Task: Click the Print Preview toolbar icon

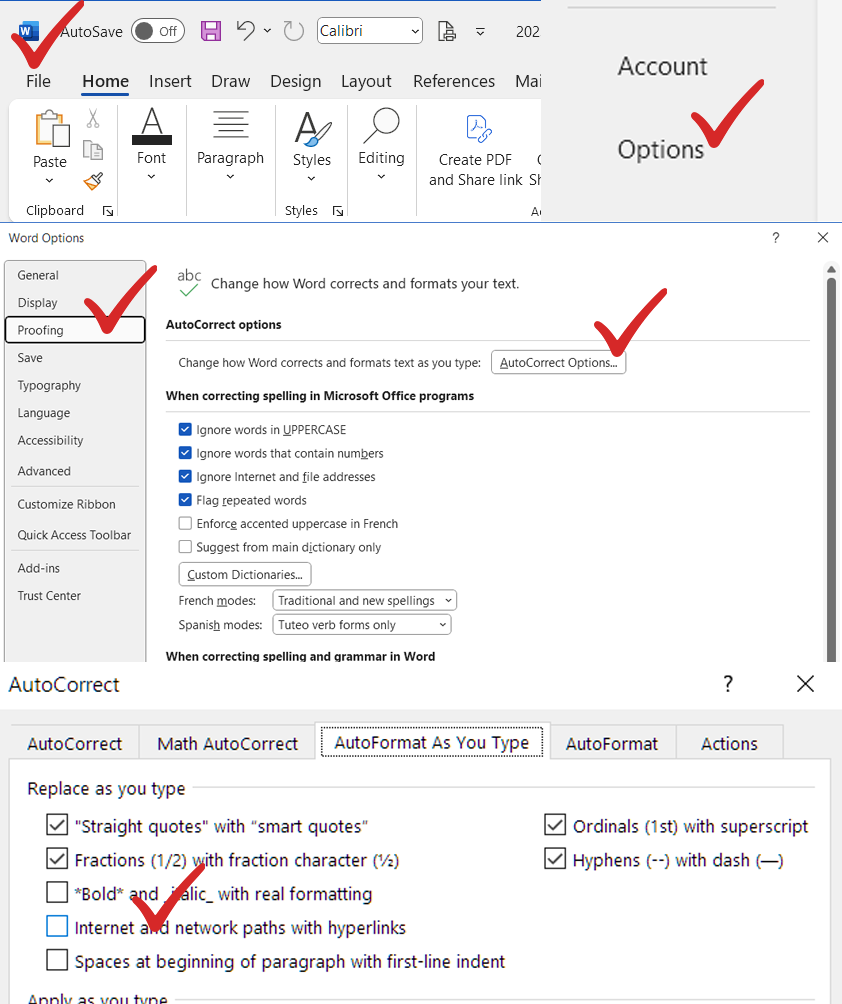Action: coord(446,31)
